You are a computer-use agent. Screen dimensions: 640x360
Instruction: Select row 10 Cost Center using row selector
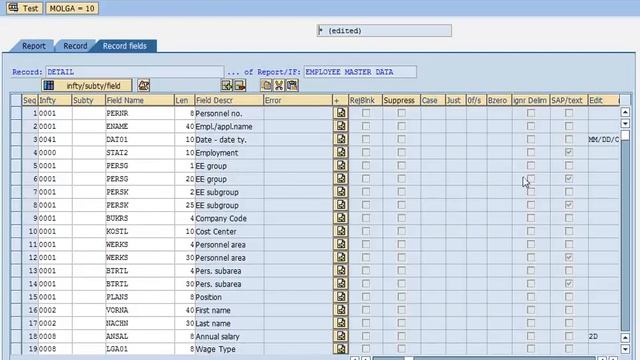coord(16,231)
